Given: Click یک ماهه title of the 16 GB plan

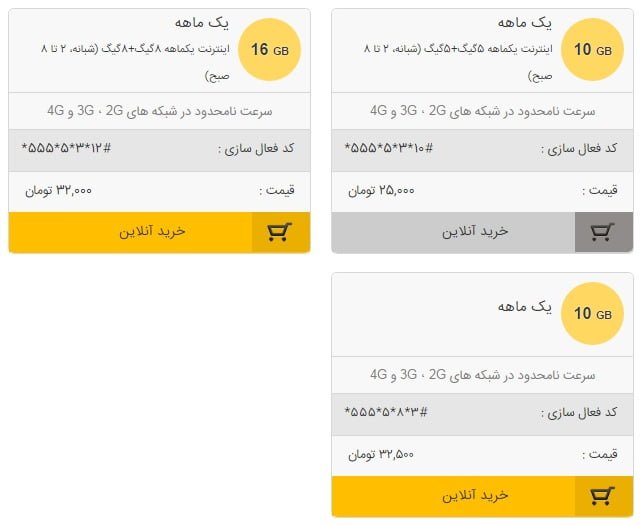Looking at the screenshot, I should click(201, 23).
